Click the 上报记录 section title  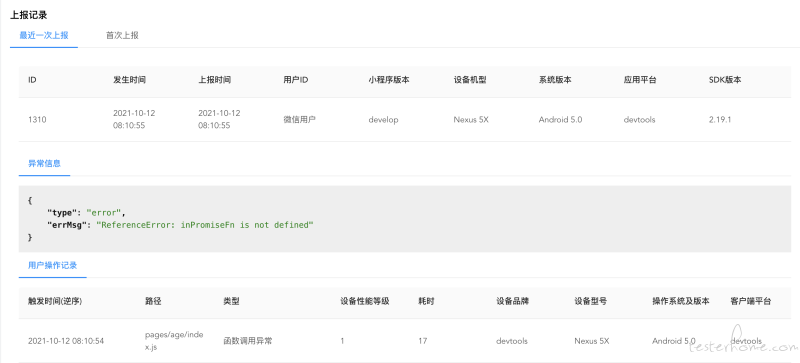coord(29,15)
